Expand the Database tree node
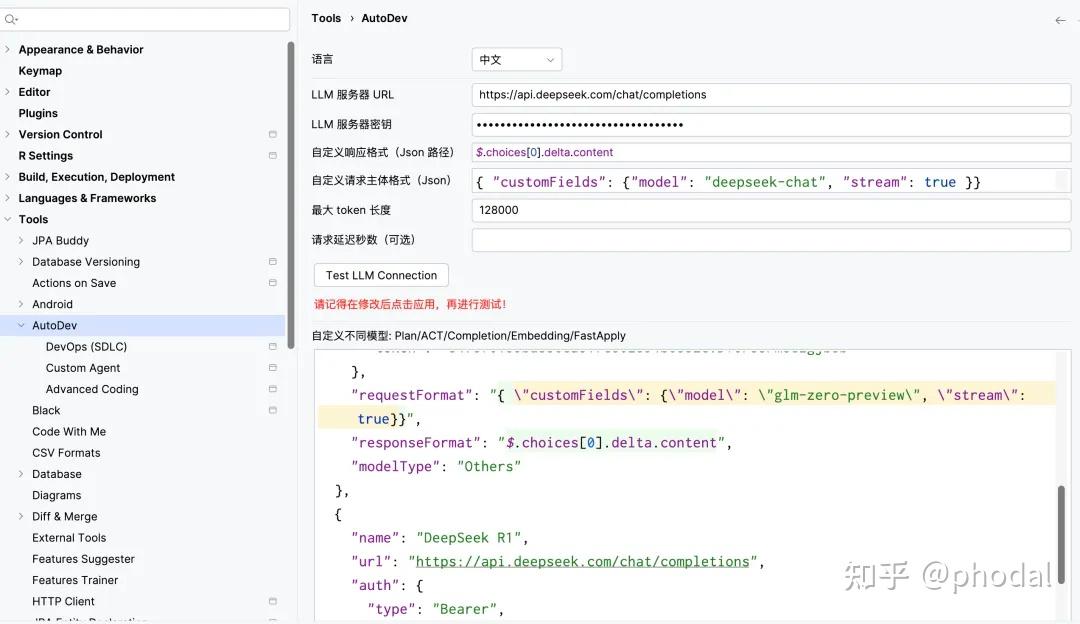1080x624 pixels. click(x=20, y=473)
